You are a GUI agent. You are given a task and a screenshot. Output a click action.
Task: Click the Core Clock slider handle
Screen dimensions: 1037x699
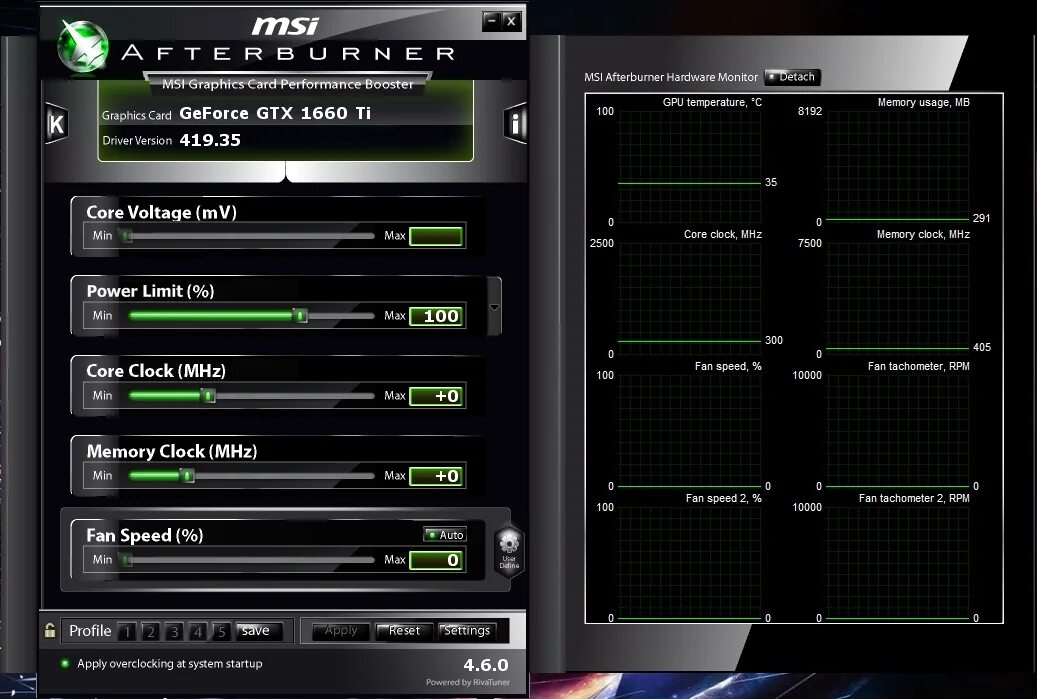coord(208,395)
